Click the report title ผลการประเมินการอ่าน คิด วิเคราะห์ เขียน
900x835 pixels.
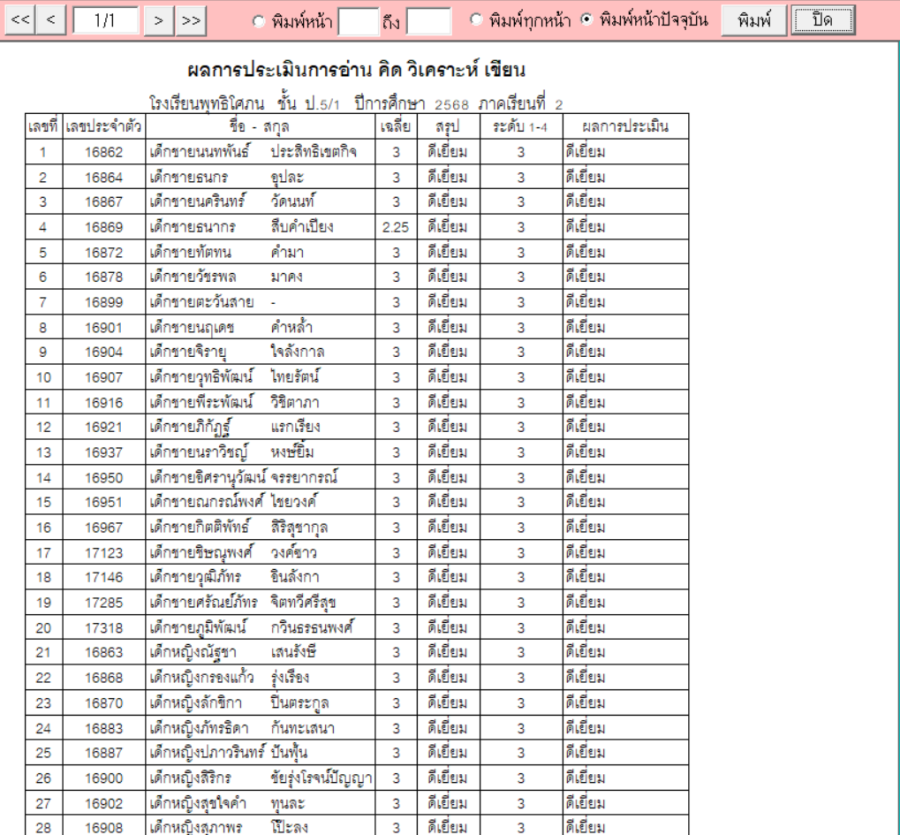pyautogui.click(x=357, y=71)
